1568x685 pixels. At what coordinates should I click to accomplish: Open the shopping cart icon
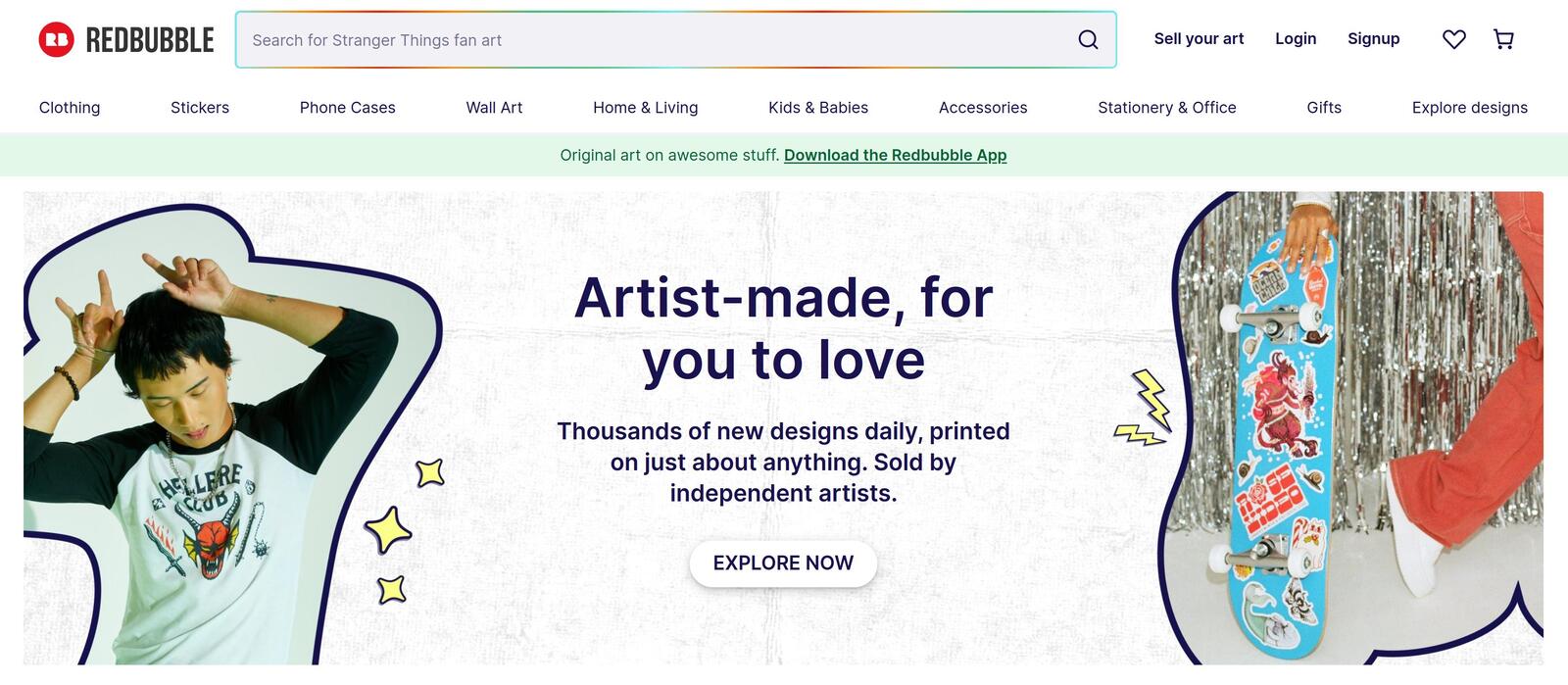point(1503,39)
